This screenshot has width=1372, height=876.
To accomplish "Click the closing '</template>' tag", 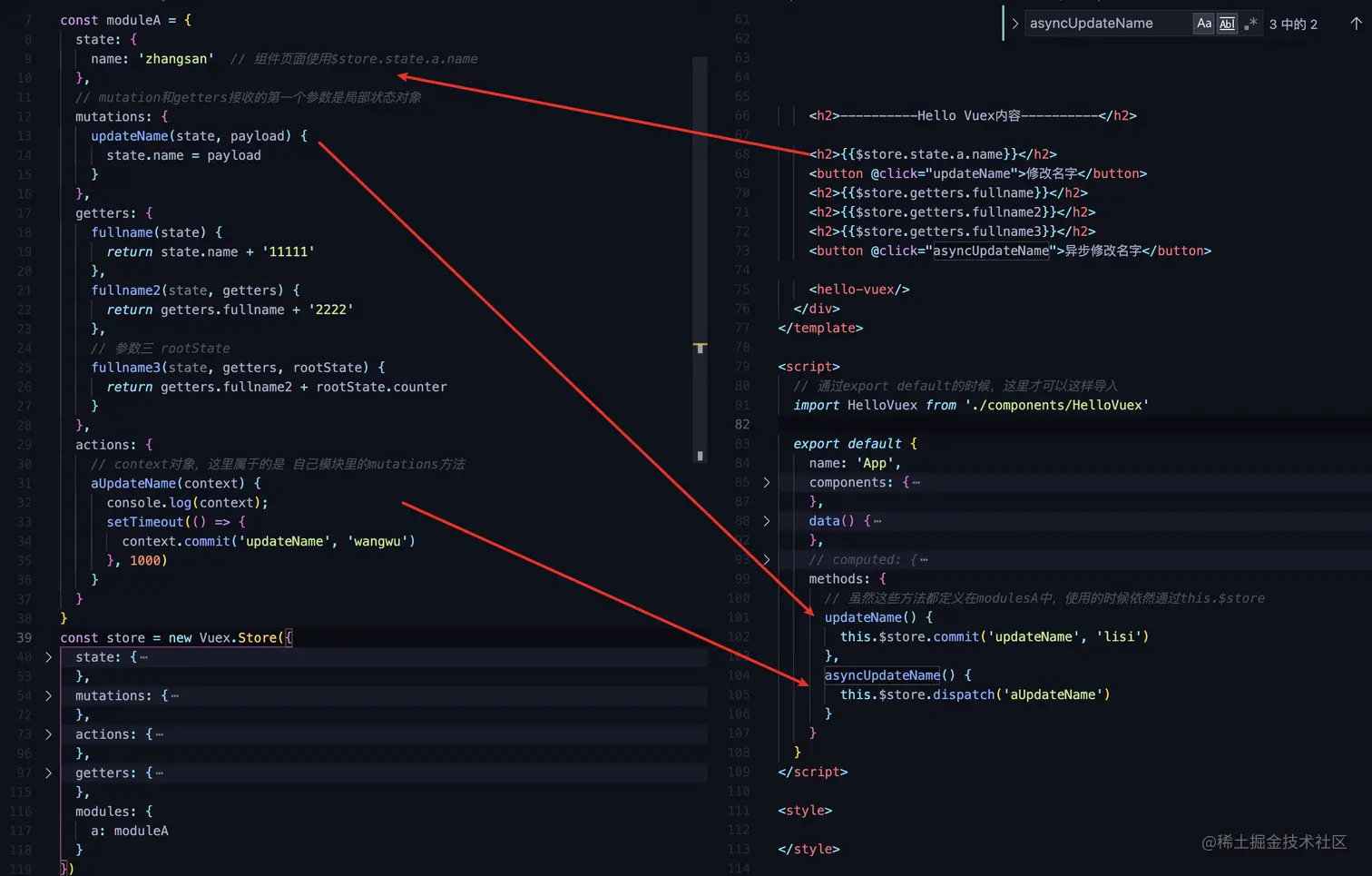I will [x=820, y=329].
